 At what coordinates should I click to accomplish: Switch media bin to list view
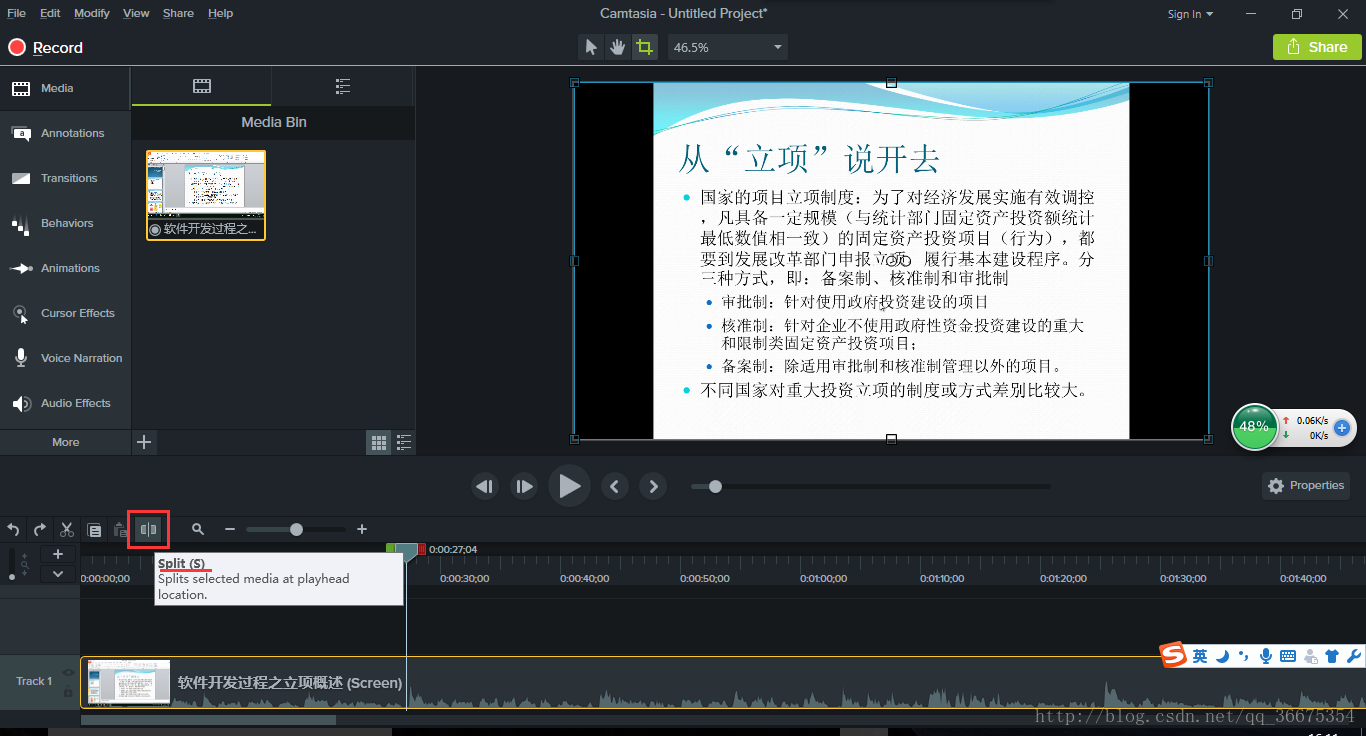pyautogui.click(x=404, y=442)
